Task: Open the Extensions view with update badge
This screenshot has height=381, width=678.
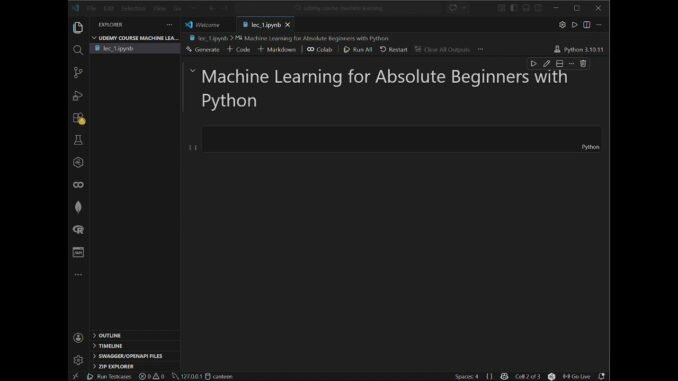Action: tap(78, 118)
